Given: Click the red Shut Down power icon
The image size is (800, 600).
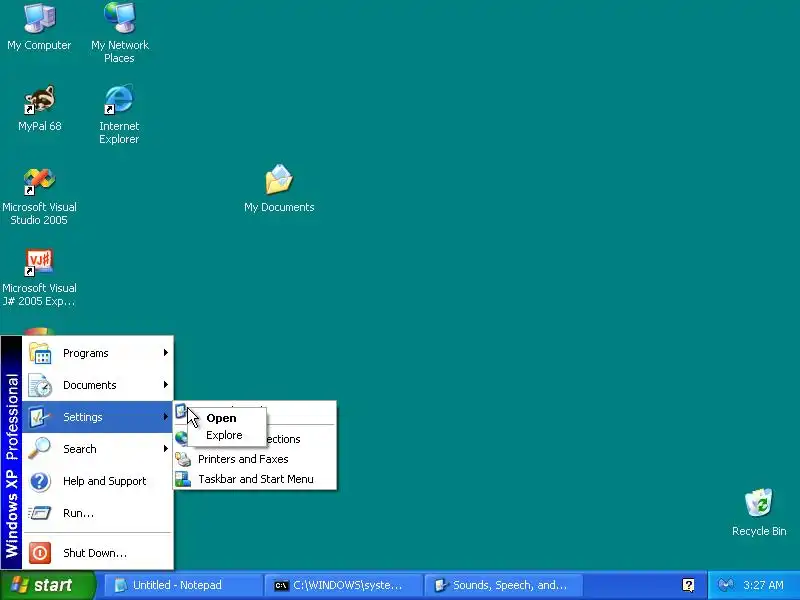Looking at the screenshot, I should tap(40, 553).
